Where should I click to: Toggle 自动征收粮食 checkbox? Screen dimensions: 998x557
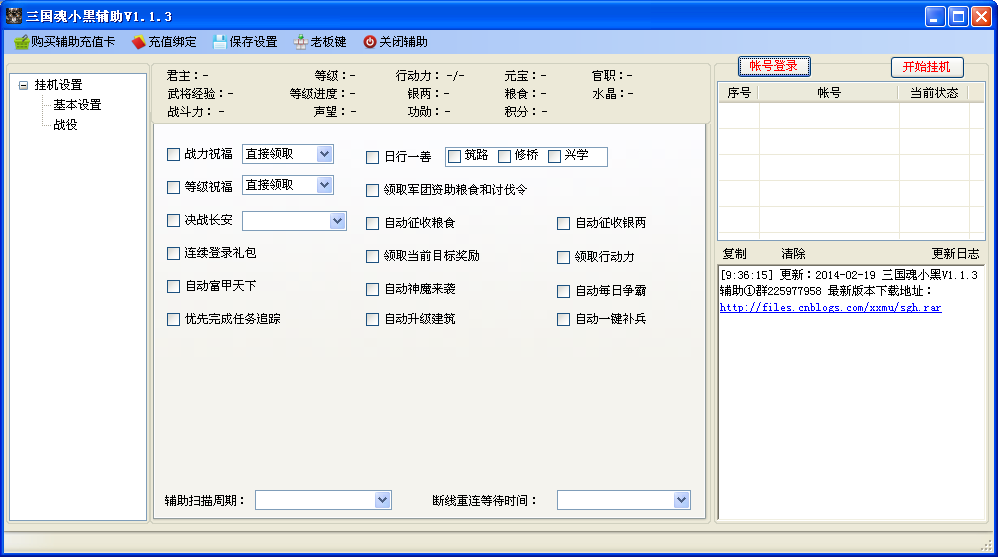372,223
